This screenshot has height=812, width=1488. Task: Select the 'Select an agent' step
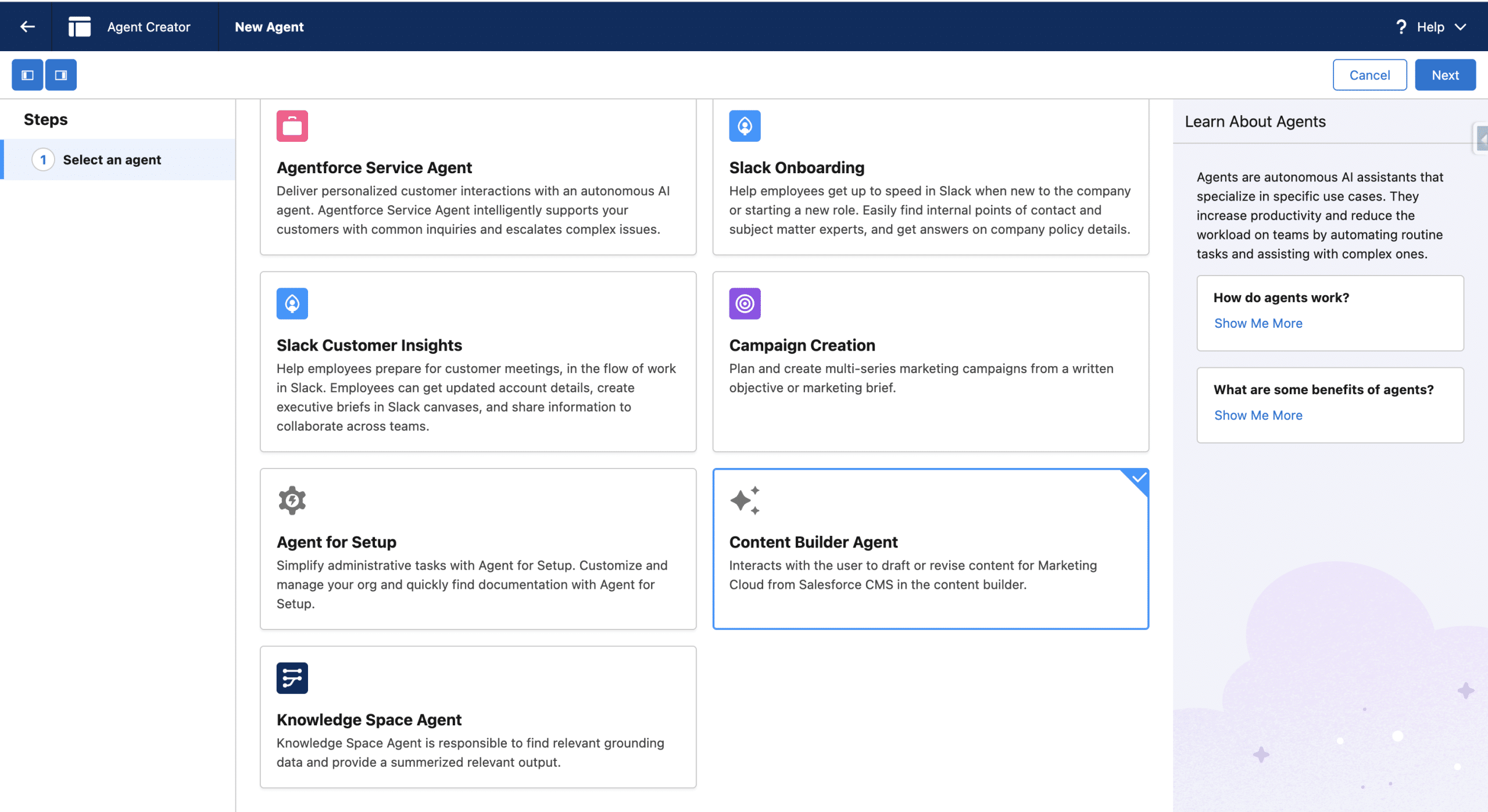point(112,160)
